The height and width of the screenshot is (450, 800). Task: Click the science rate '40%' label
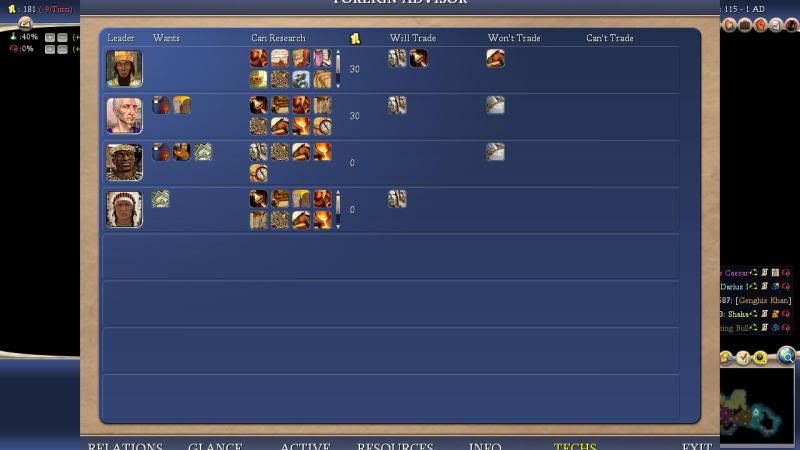pyautogui.click(x=29, y=37)
